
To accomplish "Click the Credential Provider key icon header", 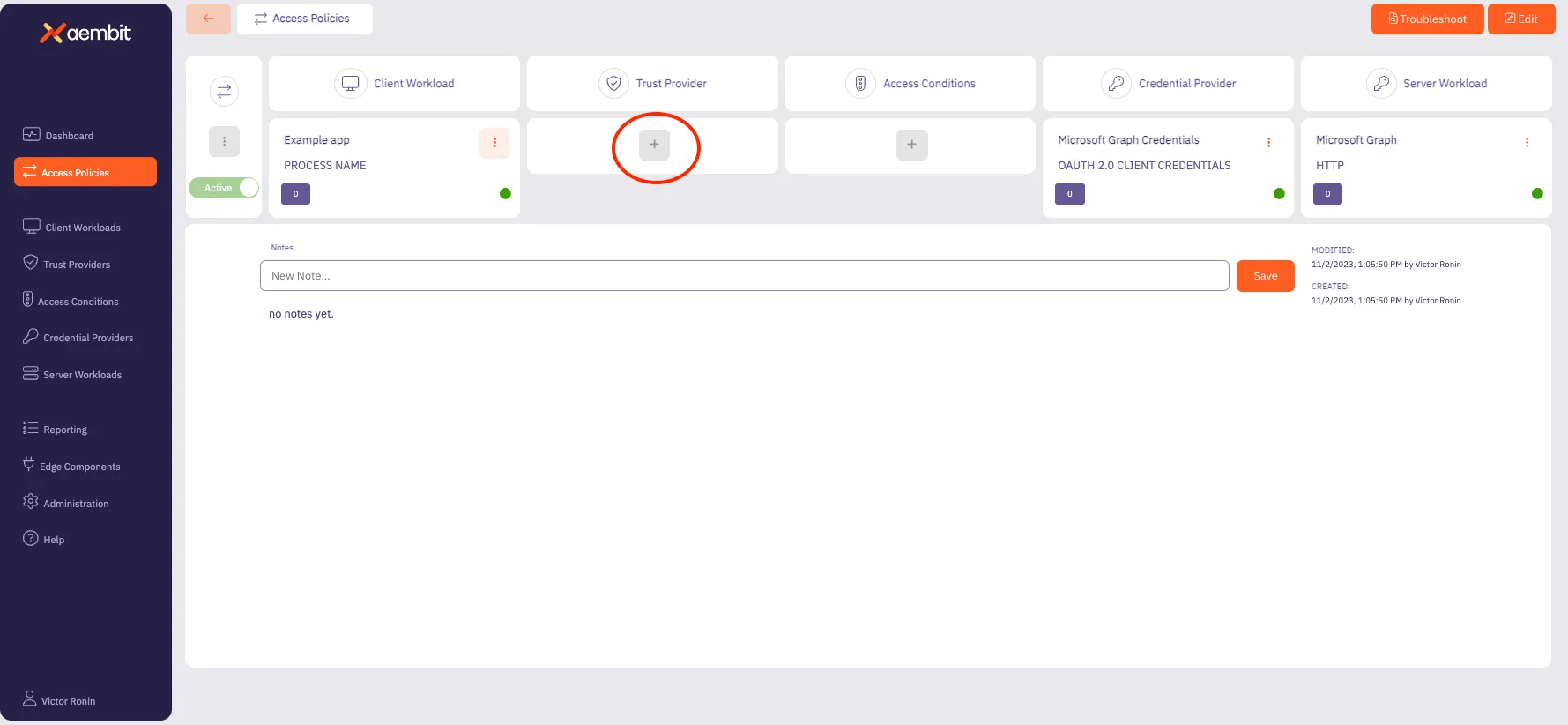I will (x=1116, y=84).
